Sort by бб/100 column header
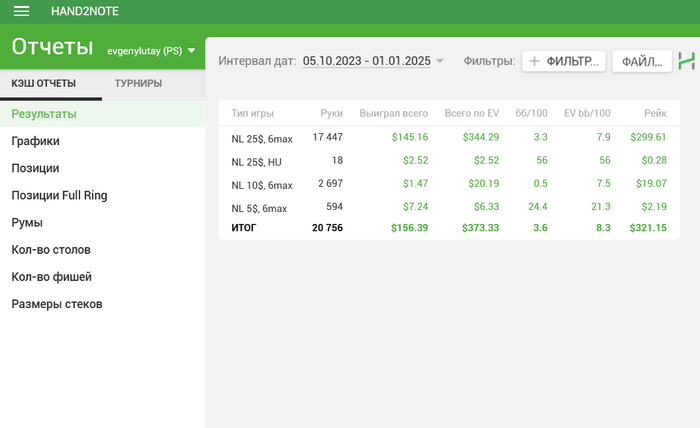The height and width of the screenshot is (428, 700). [x=531, y=113]
